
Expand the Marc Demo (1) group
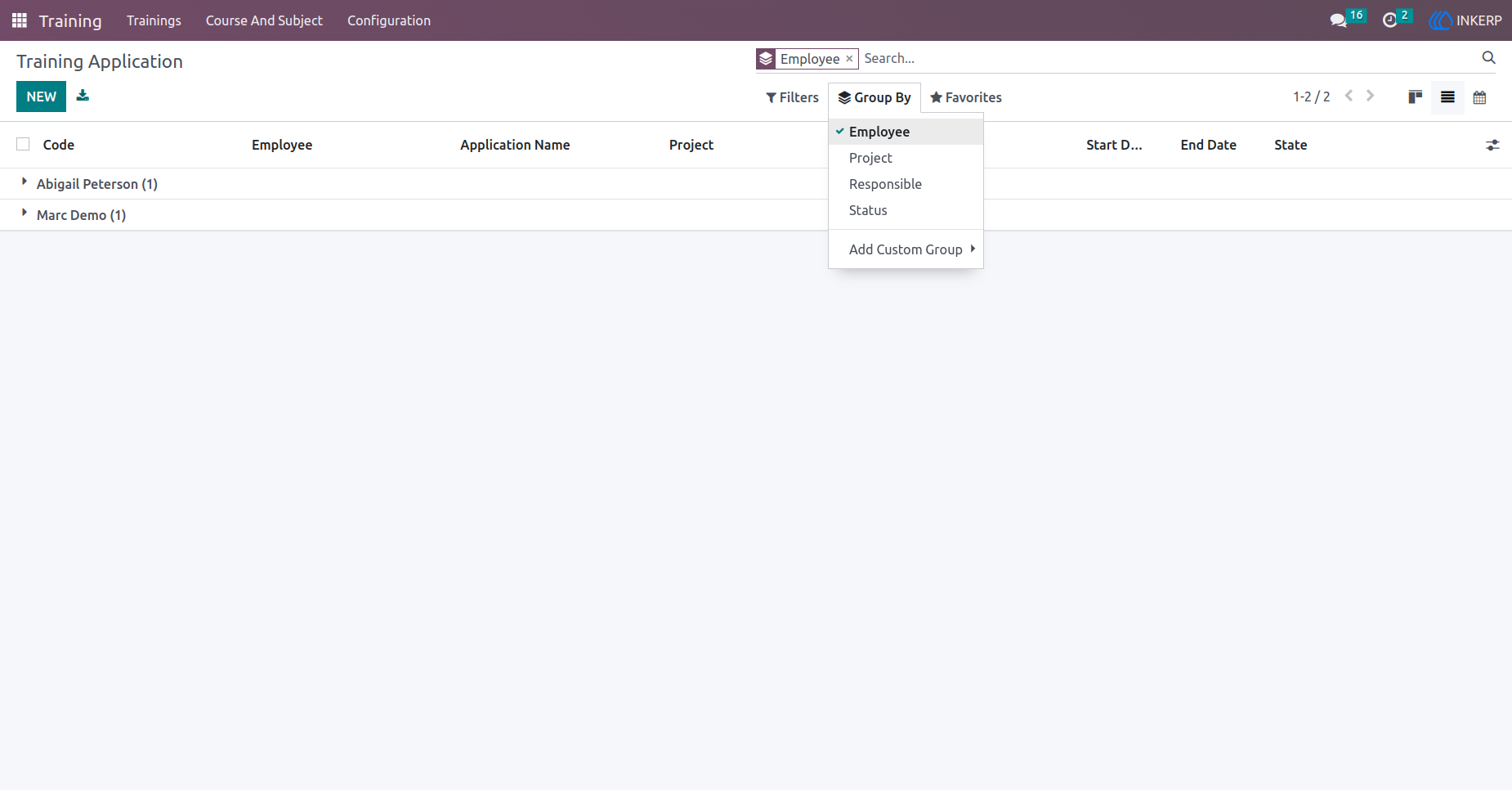point(72,215)
